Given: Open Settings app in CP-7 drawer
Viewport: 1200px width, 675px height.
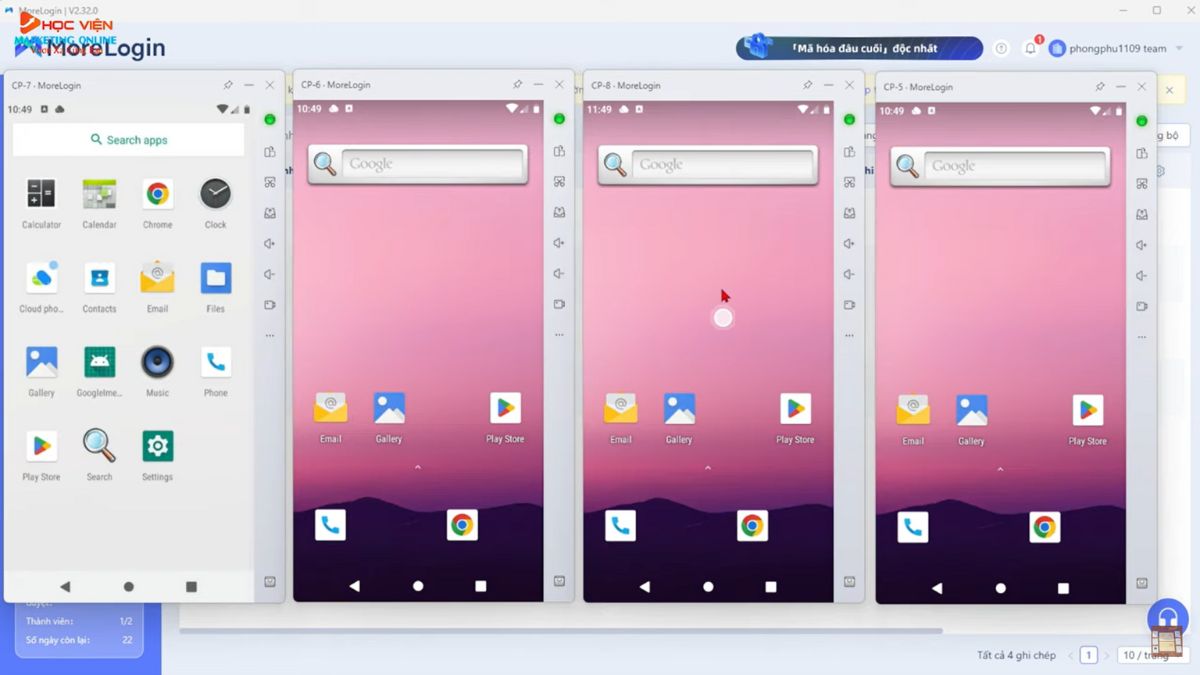Looking at the screenshot, I should pyautogui.click(x=157, y=446).
